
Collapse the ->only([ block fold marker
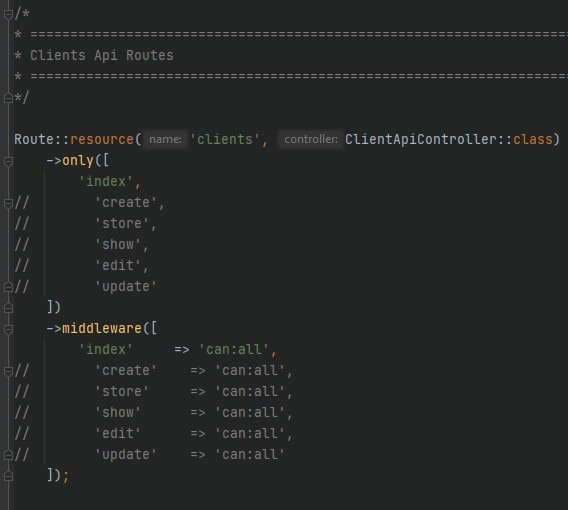(x=8, y=161)
